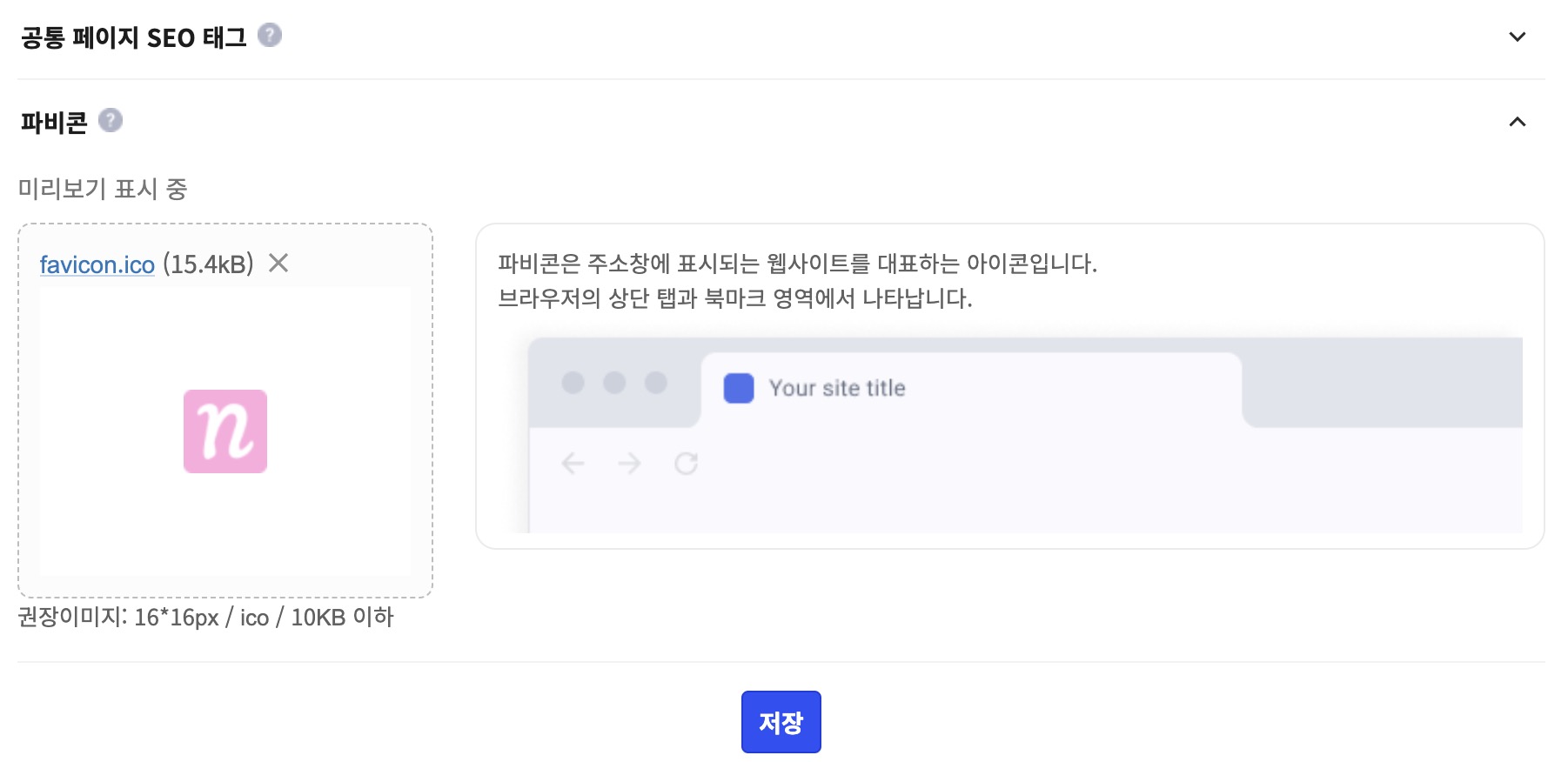Viewport: 1568px width, 762px height.
Task: Remove the uploaded favicon.ico with the X
Action: tap(278, 263)
